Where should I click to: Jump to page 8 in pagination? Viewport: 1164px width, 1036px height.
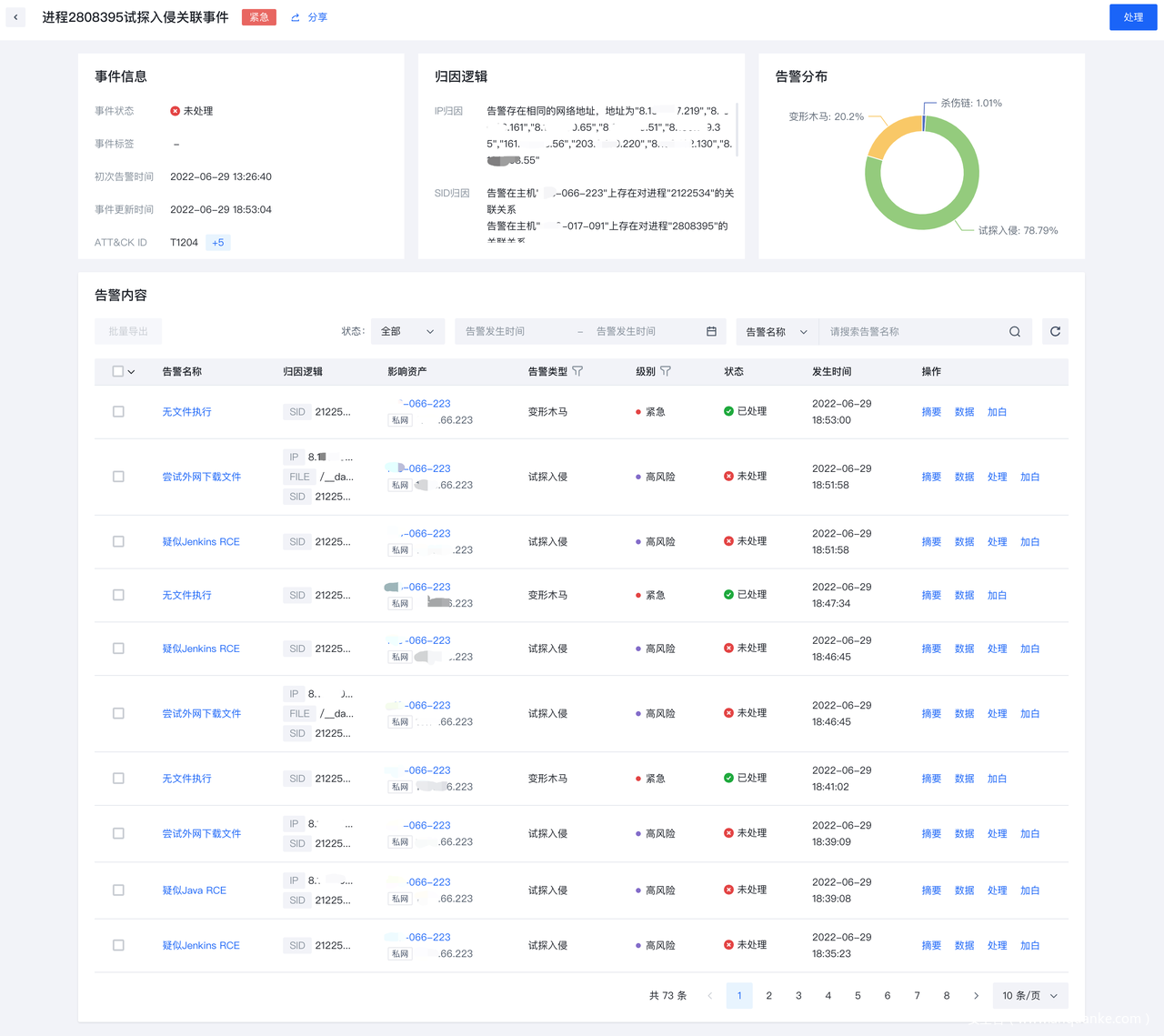947,996
